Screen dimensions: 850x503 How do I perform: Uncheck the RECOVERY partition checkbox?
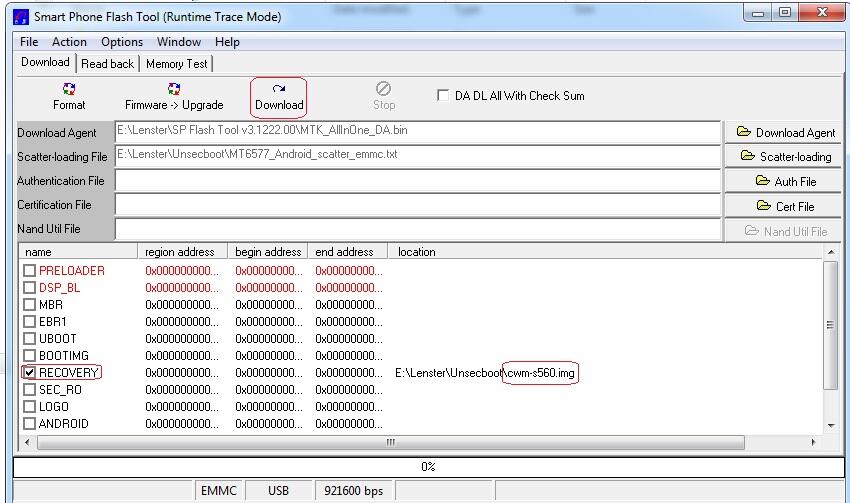tap(29, 372)
